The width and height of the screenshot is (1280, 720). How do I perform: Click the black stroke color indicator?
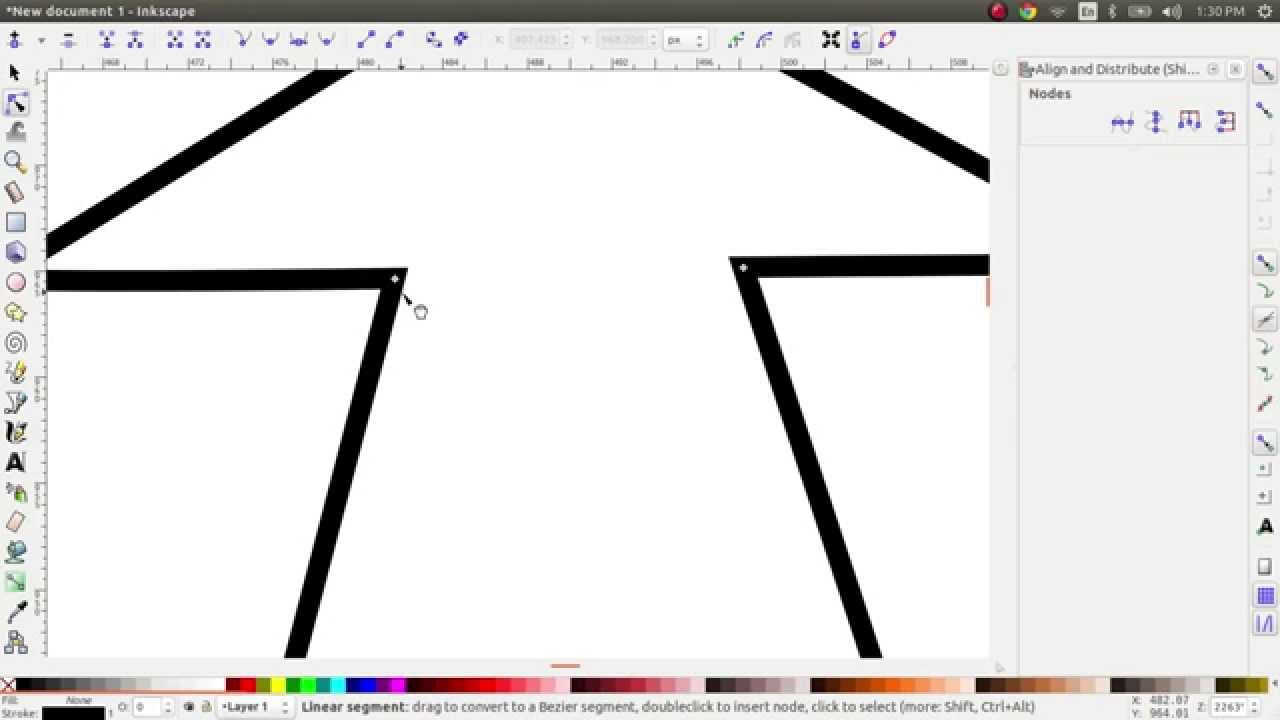[x=73, y=714]
